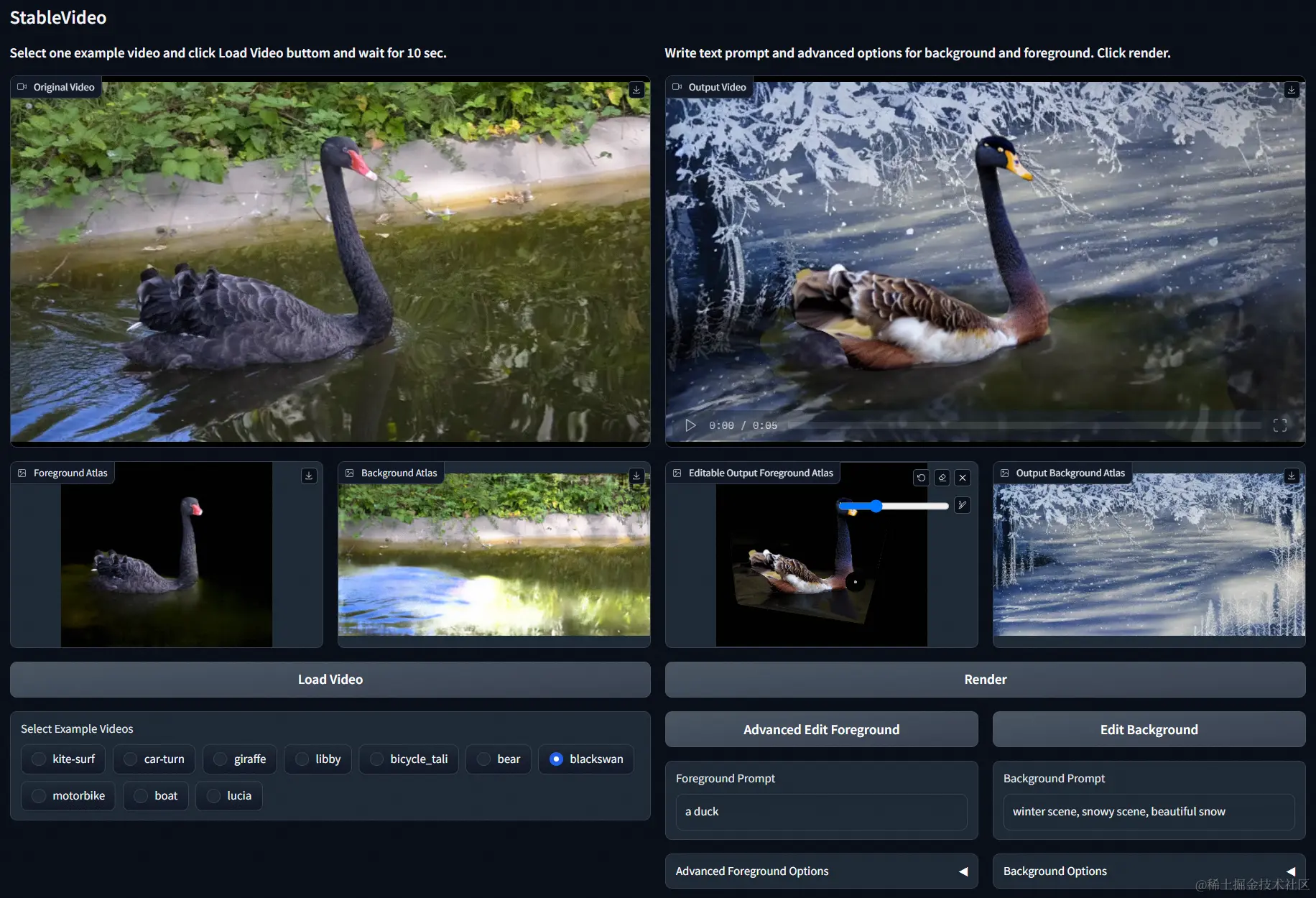Choose the boat example video
This screenshot has width=1316, height=898.
156,795
